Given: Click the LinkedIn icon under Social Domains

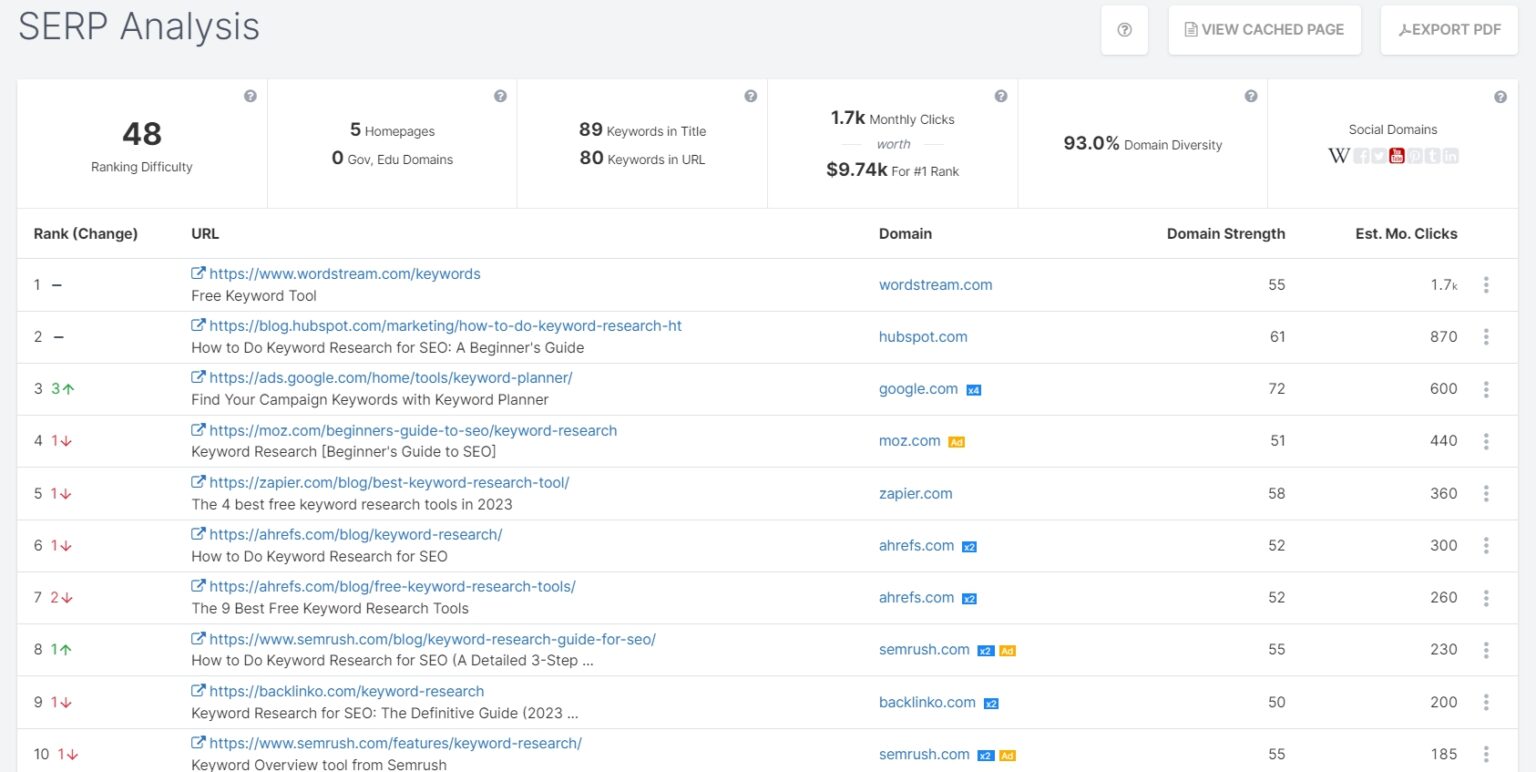Looking at the screenshot, I should [1450, 155].
